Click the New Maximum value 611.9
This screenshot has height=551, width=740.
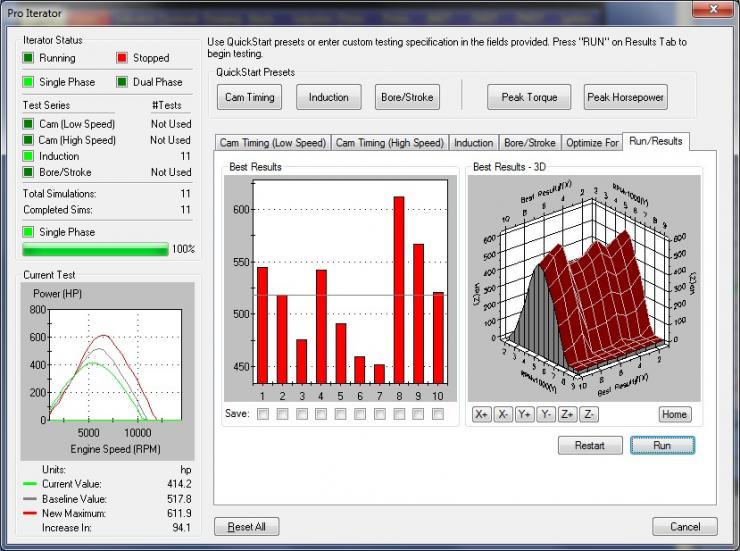pos(179,513)
